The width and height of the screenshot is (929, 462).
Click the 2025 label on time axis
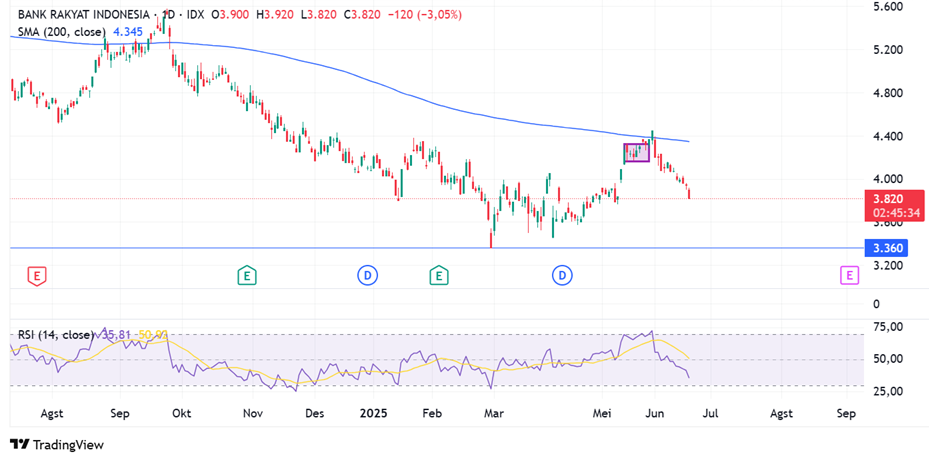pos(372,412)
